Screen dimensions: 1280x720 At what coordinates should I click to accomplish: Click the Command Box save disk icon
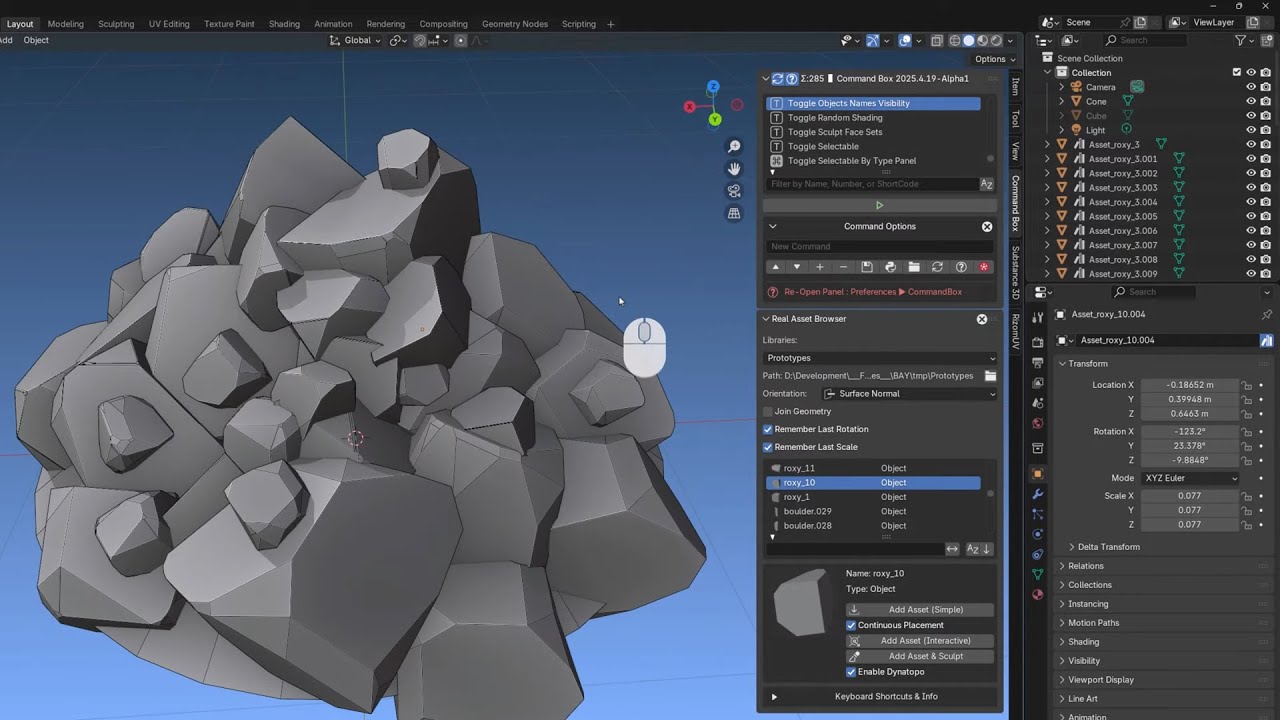pyautogui.click(x=867, y=267)
